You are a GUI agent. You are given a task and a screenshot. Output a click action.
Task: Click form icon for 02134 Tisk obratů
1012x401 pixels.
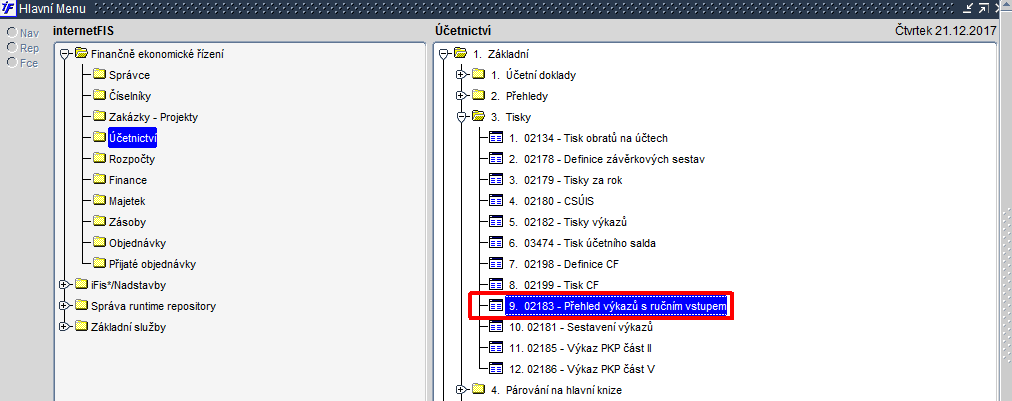[x=496, y=138]
